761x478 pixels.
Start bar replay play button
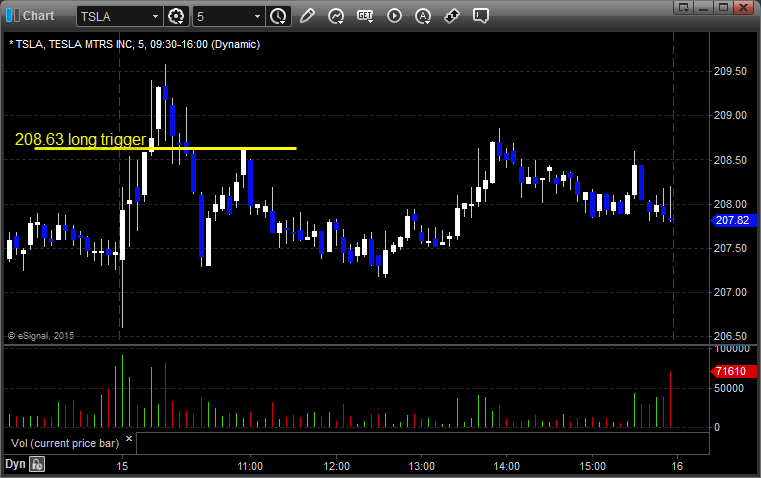click(394, 16)
